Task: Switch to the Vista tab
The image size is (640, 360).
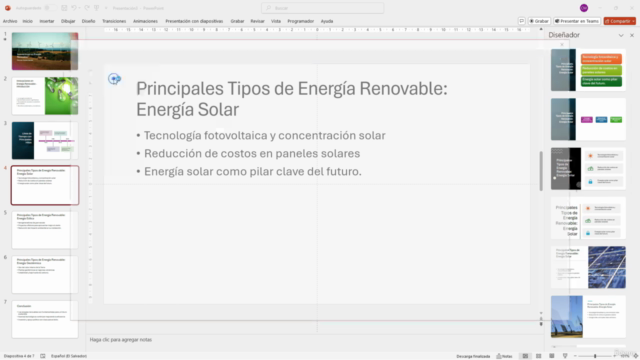Action: coord(276,21)
